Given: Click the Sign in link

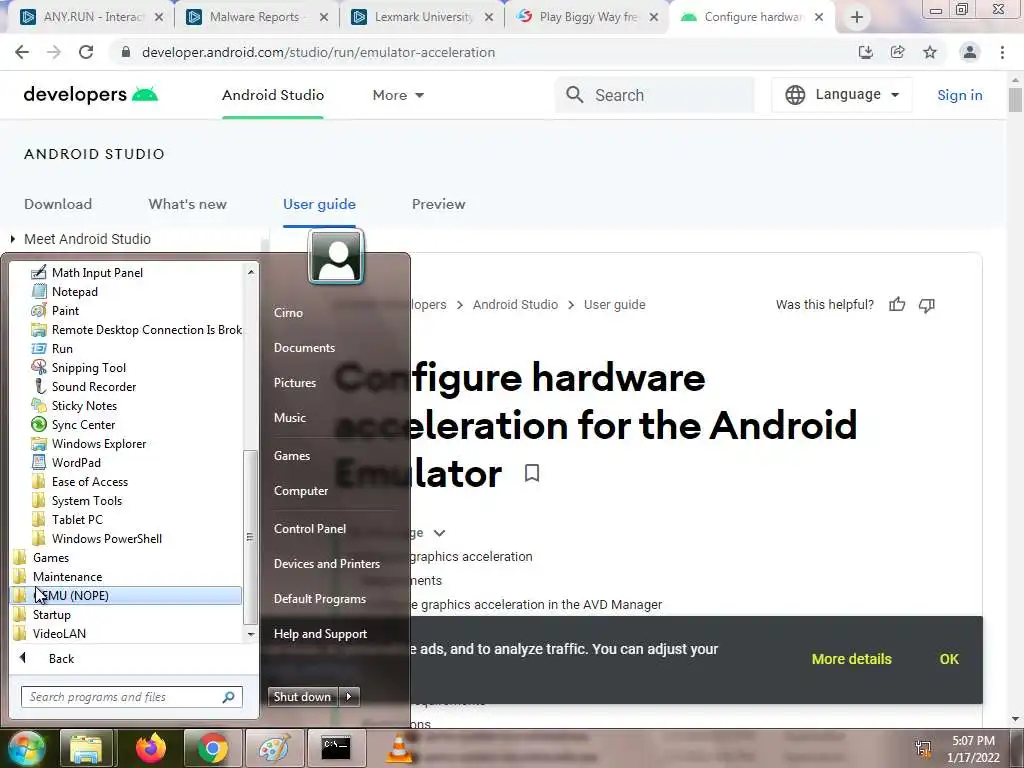Looking at the screenshot, I should [959, 95].
